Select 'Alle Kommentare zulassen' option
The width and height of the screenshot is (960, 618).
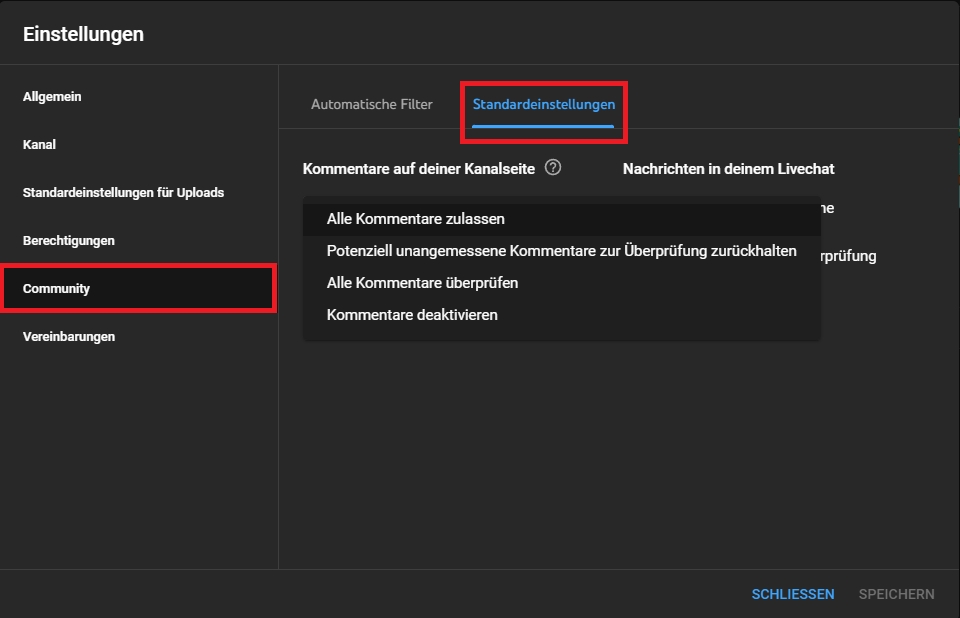tap(415, 219)
